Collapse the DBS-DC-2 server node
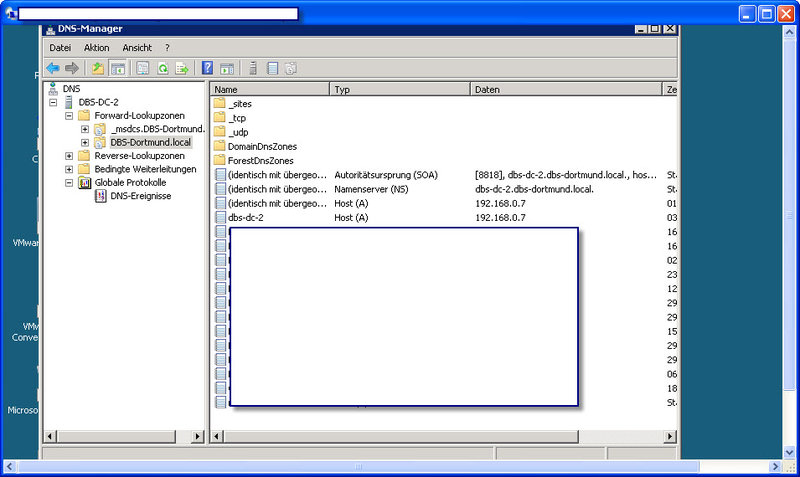Image resolution: width=800 pixels, height=477 pixels. tap(53, 102)
